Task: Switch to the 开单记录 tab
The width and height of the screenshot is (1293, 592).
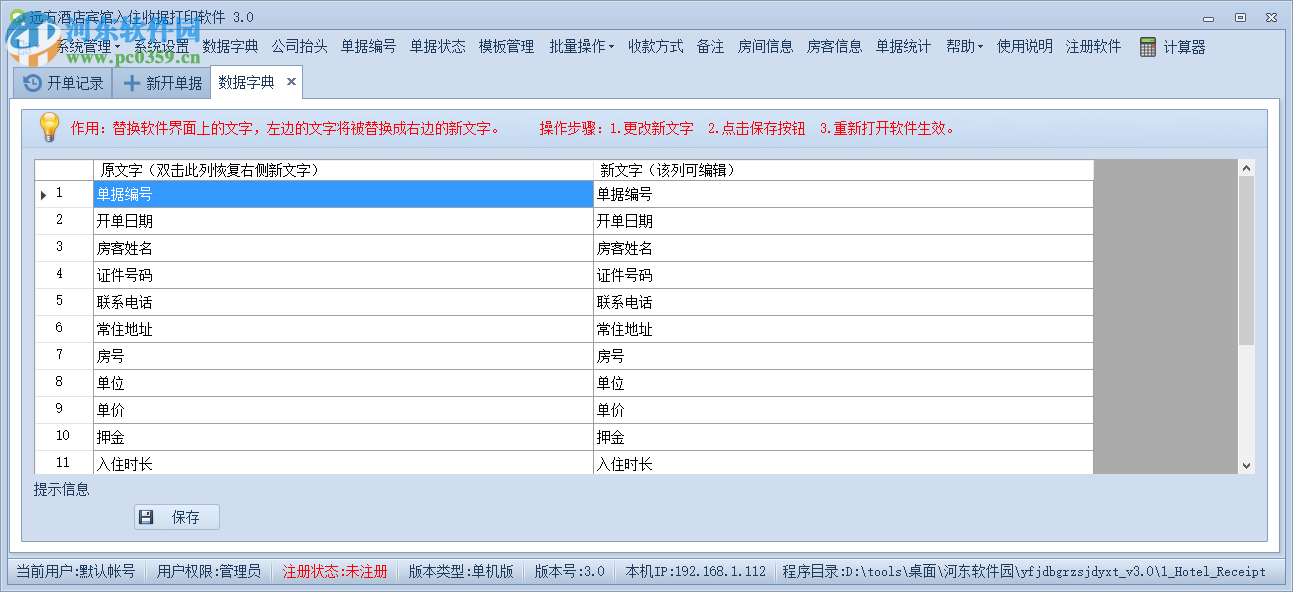Action: point(63,83)
